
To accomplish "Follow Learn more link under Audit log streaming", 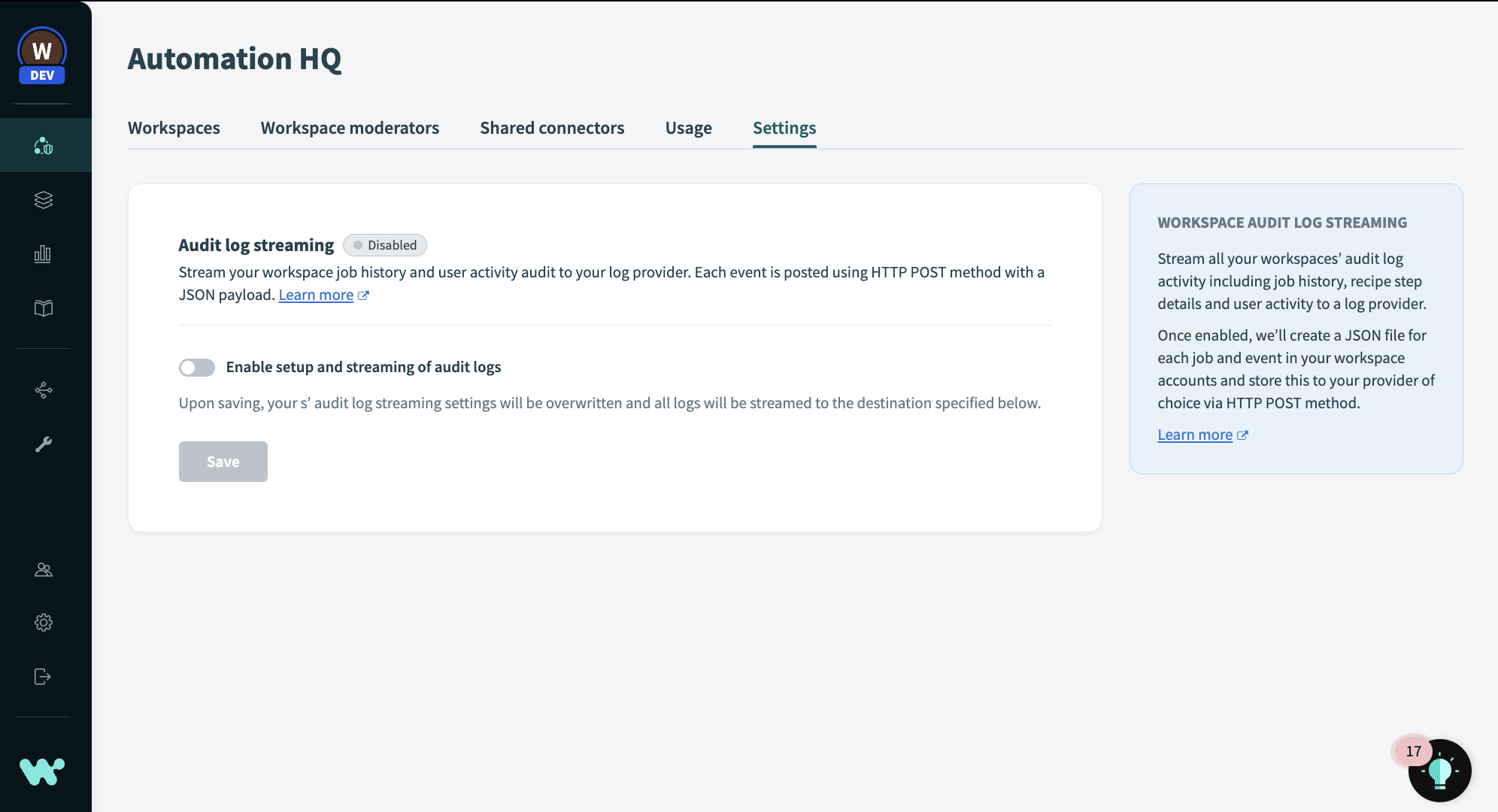I will click(316, 295).
